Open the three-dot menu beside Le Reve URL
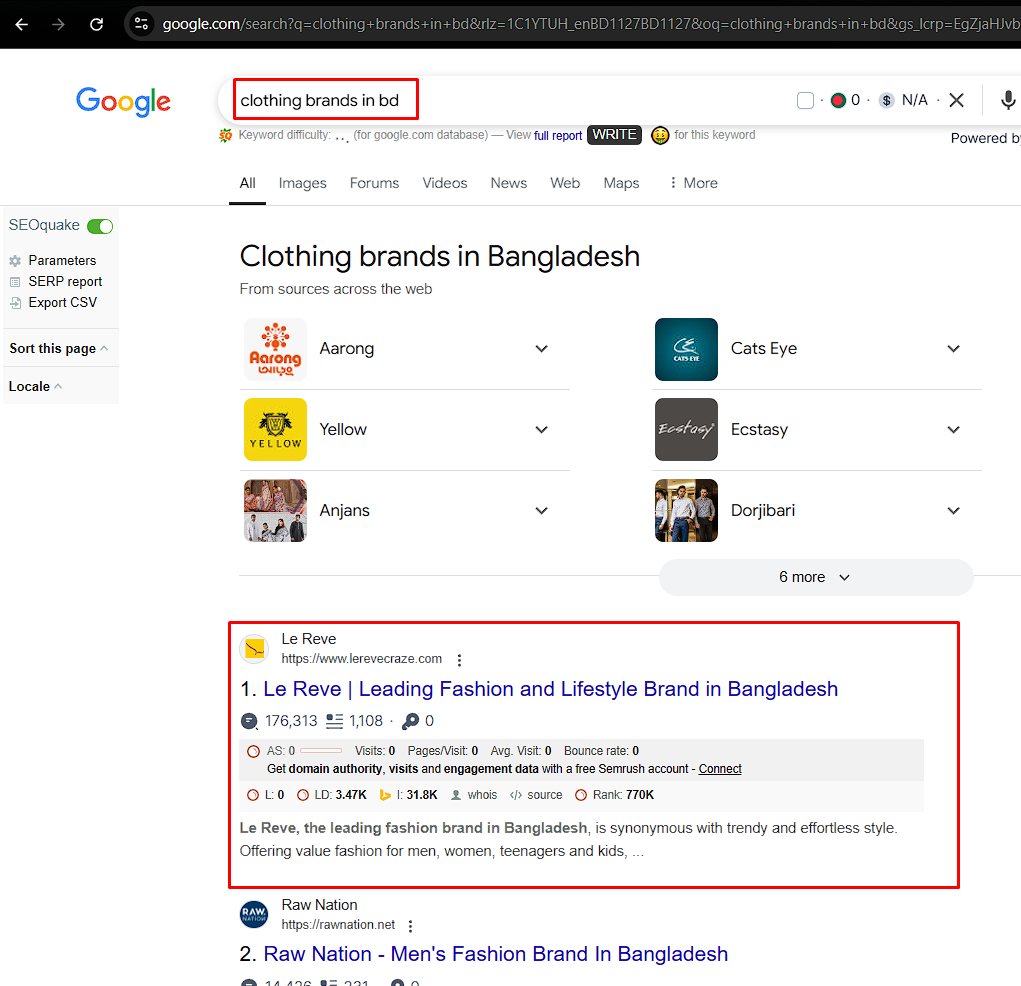 [459, 659]
